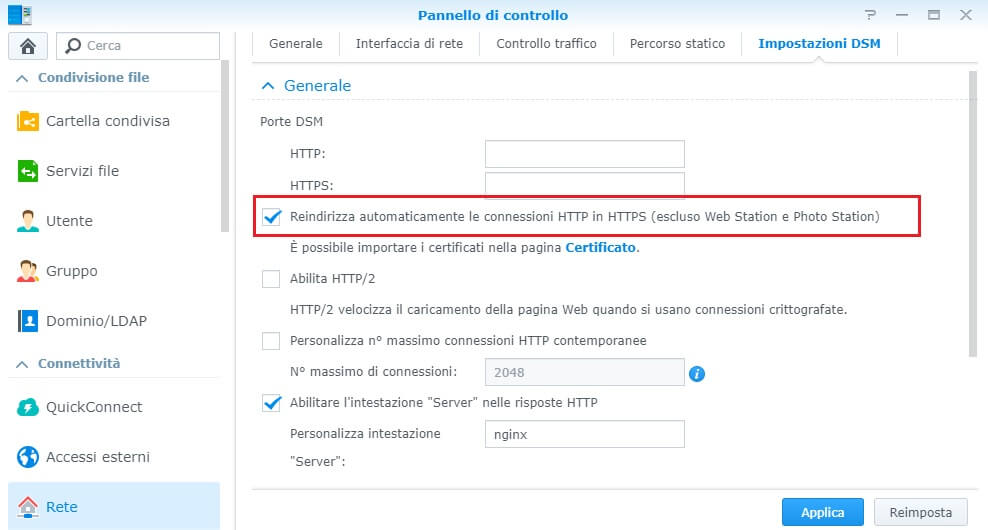Collapse the Connettività sidebar section
988x530 pixels.
click(x=22, y=364)
